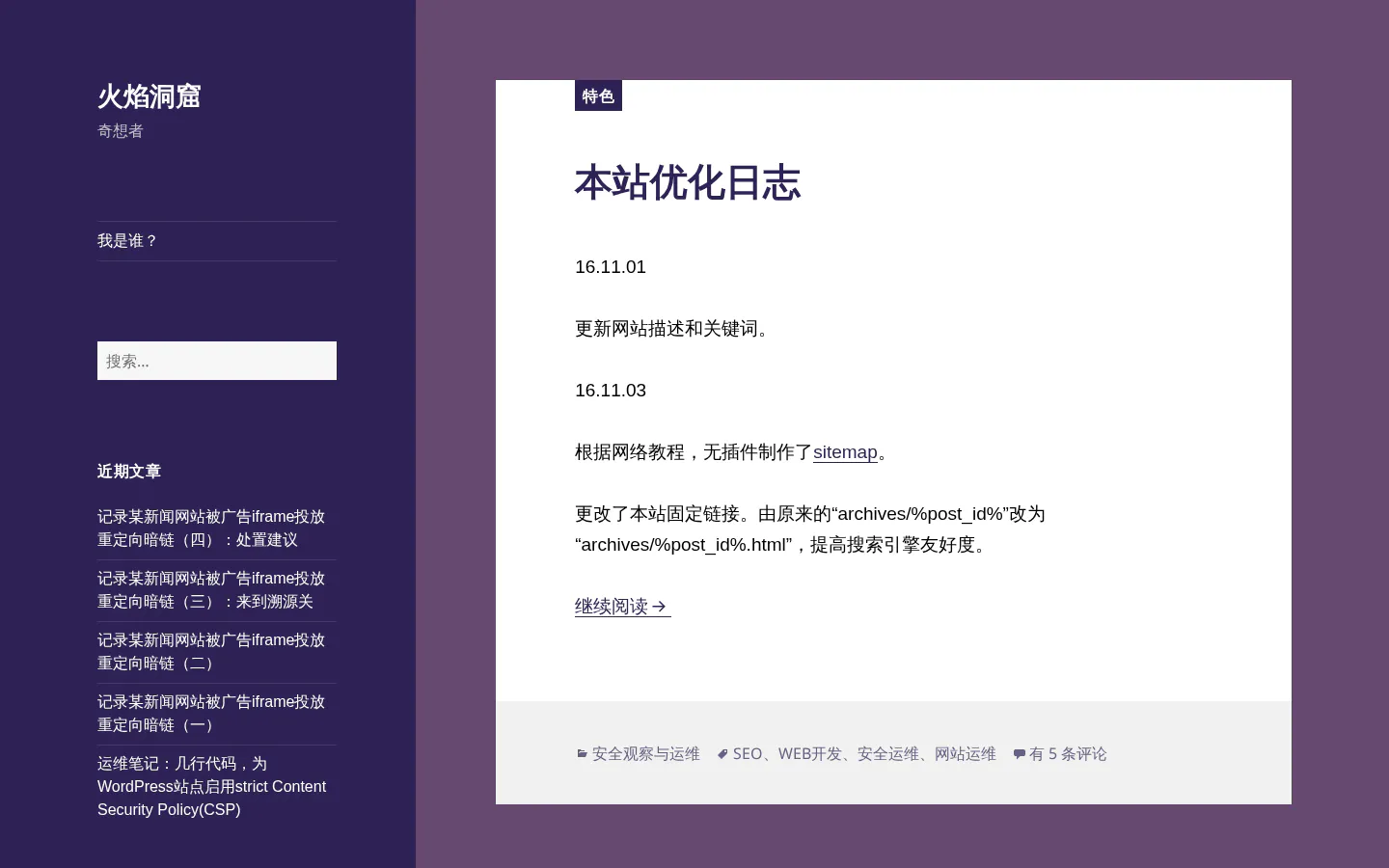Open the 火焰洞窟 site title link
Image resolution: width=1389 pixels, height=868 pixels.
pos(149,96)
